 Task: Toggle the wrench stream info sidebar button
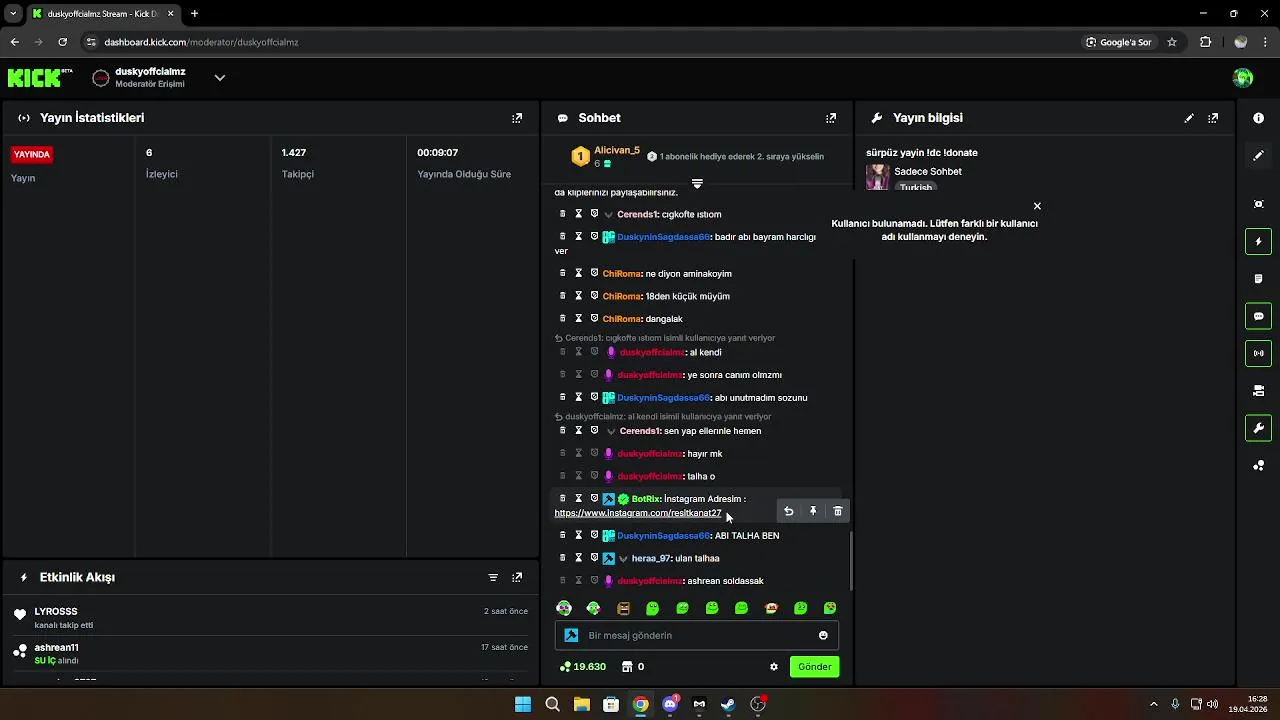pos(1258,428)
